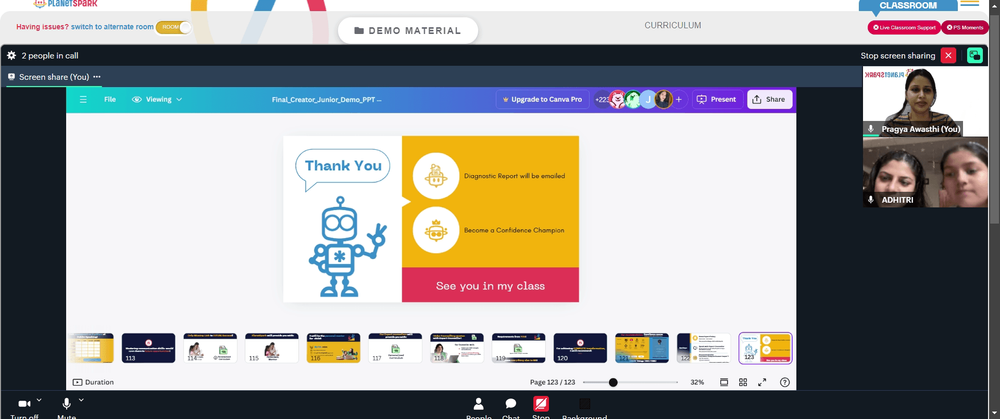Click the 32% zoom level value
The height and width of the screenshot is (419, 1000).
coord(697,382)
